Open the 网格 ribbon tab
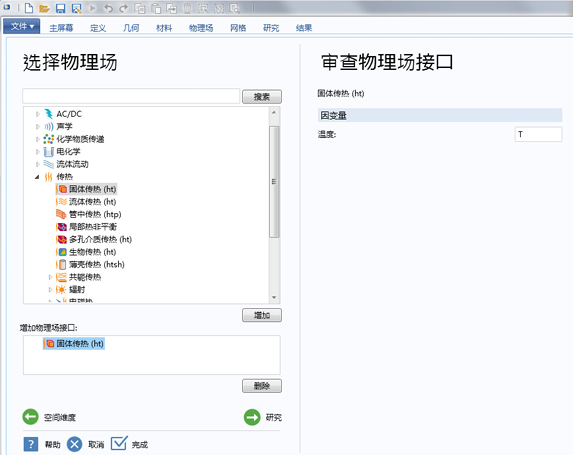The height and width of the screenshot is (455, 573). tap(238, 28)
